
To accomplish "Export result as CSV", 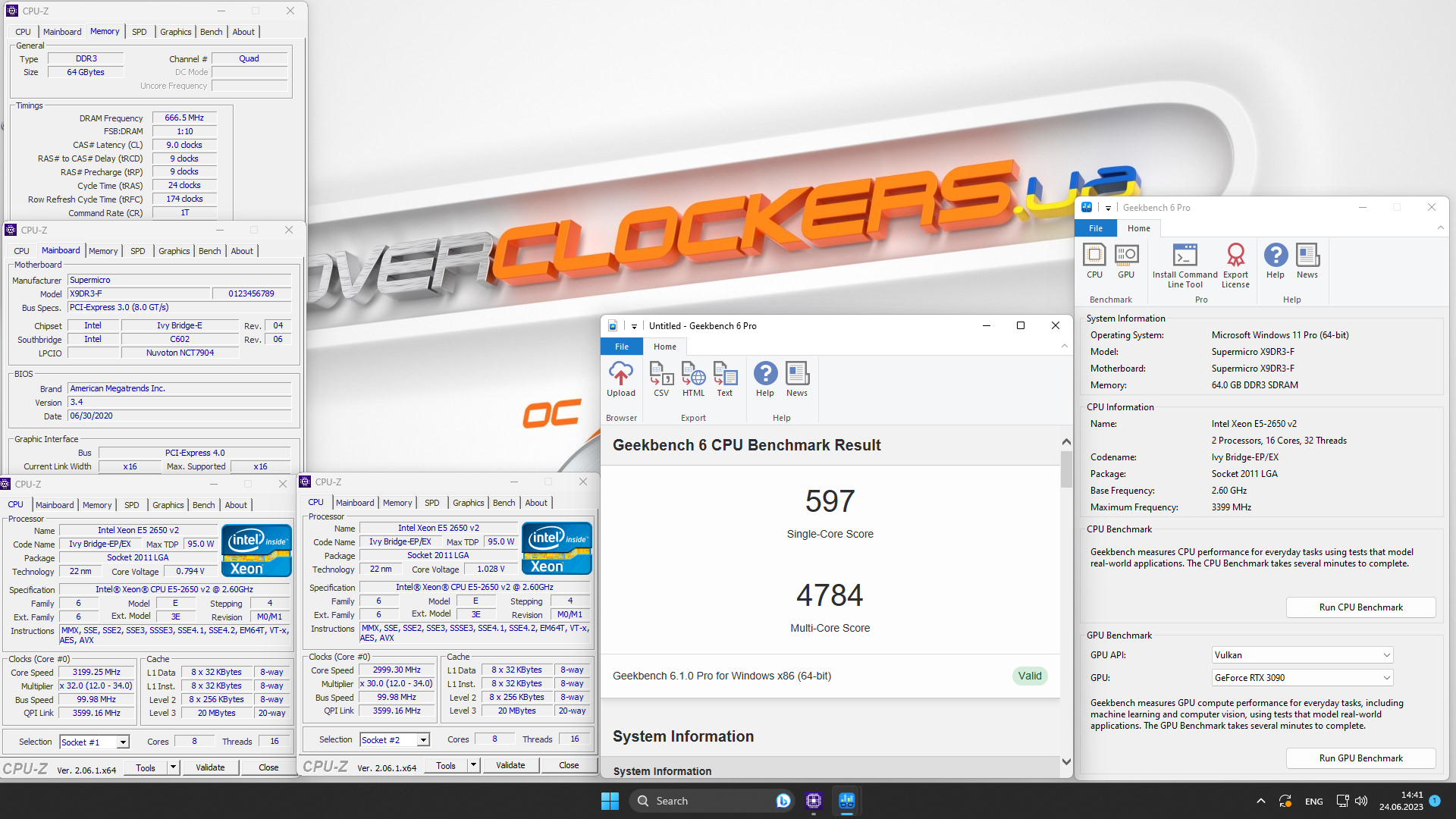I will (661, 379).
